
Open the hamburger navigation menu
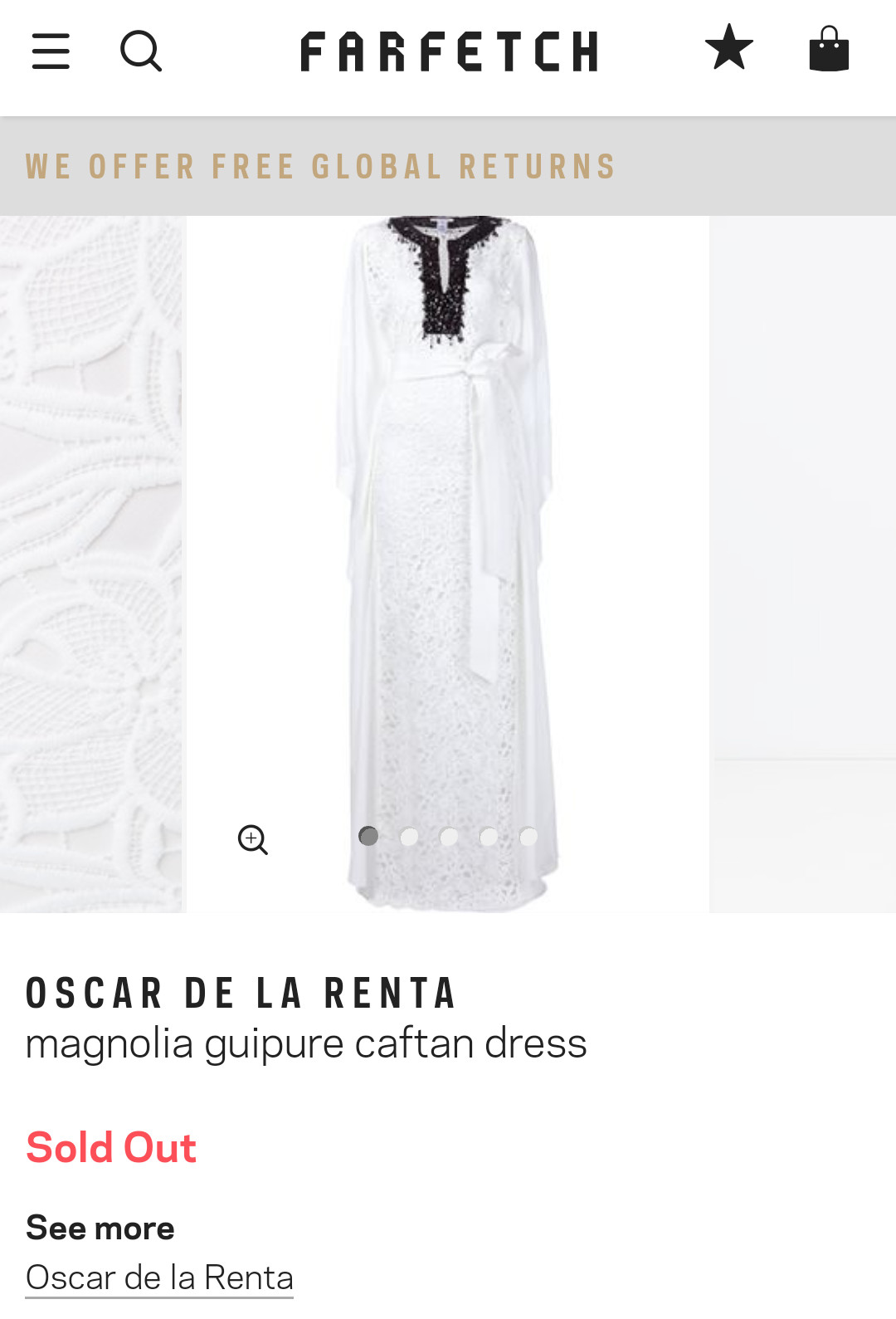click(x=51, y=51)
